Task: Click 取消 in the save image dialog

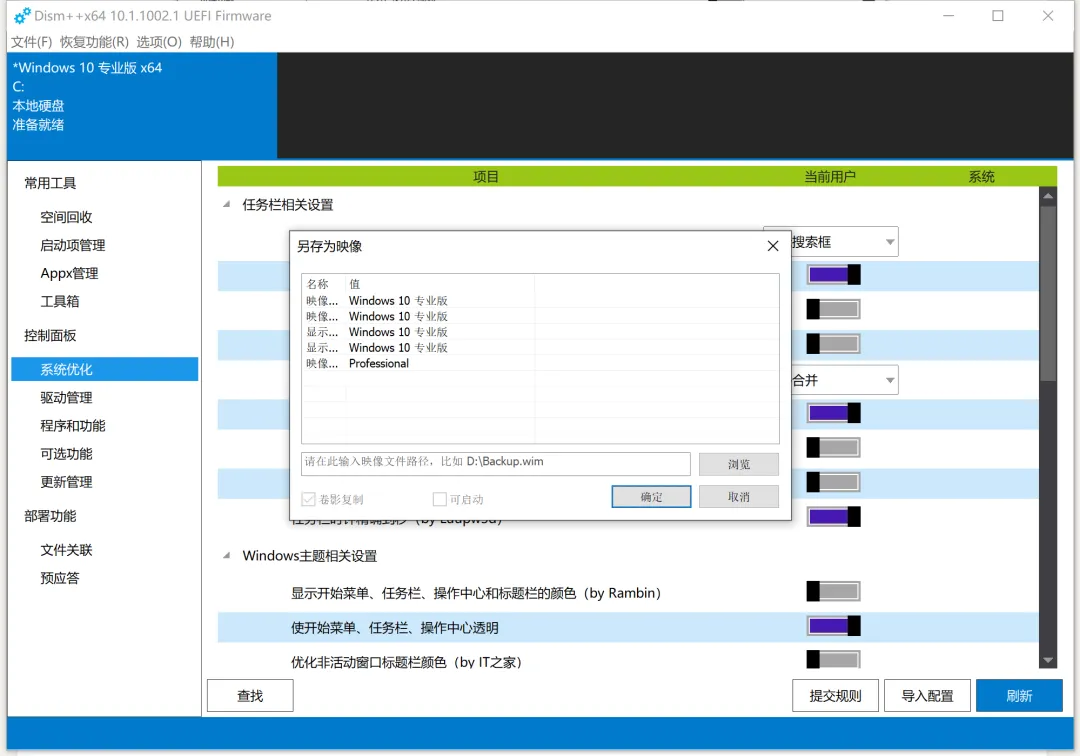Action: click(739, 496)
